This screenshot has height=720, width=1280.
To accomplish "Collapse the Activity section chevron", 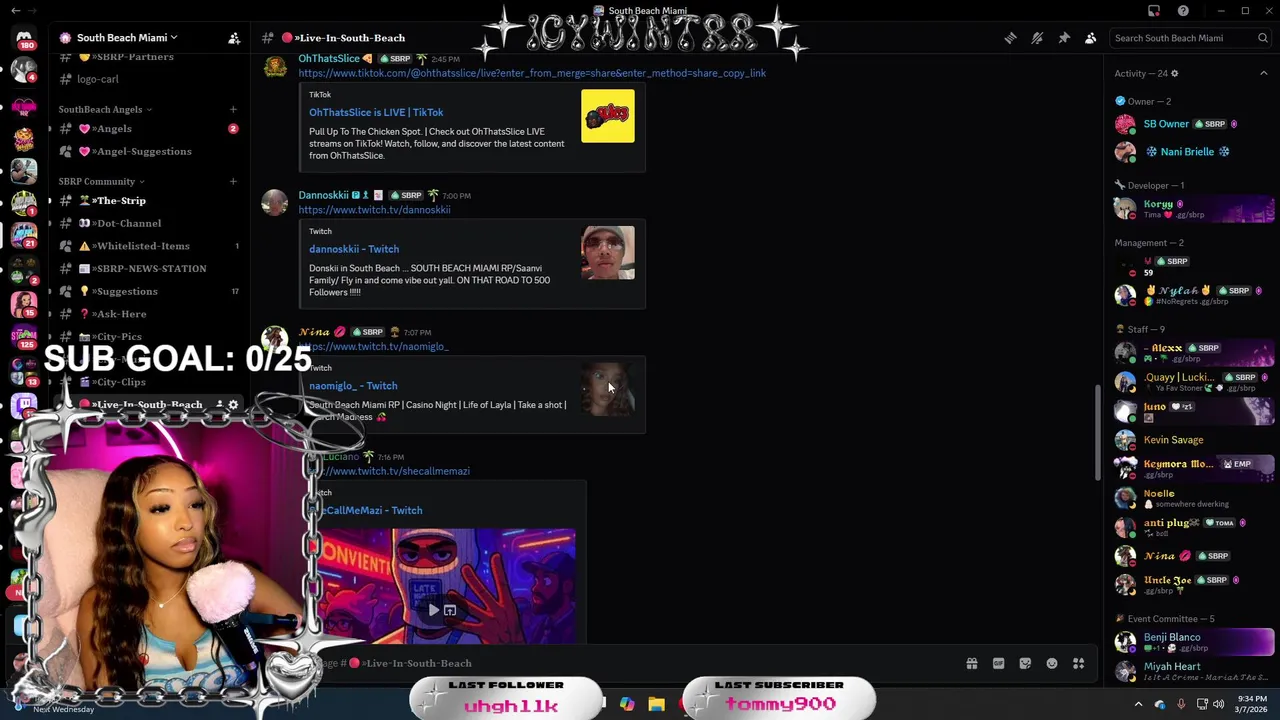I will click(x=1263, y=73).
